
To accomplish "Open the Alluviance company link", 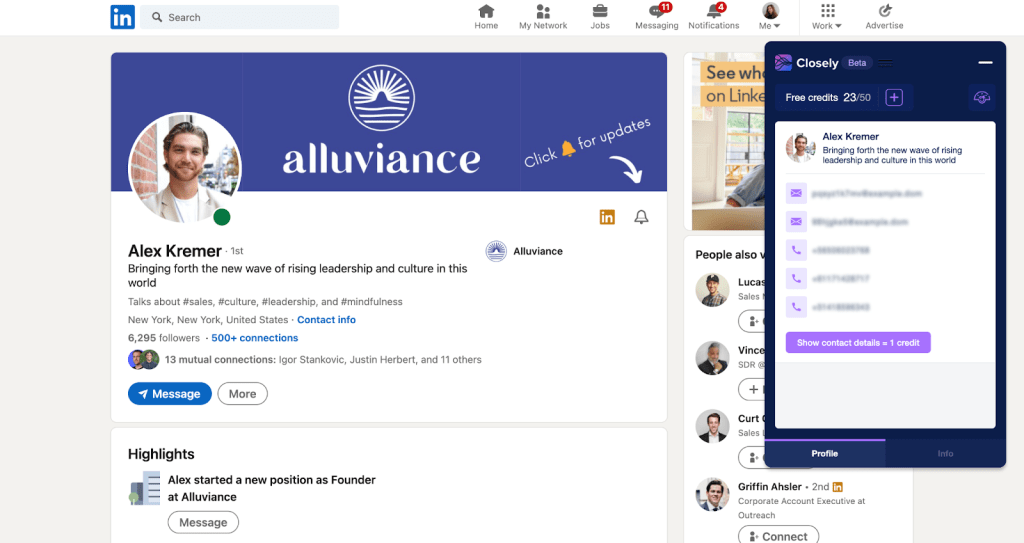I will [537, 251].
